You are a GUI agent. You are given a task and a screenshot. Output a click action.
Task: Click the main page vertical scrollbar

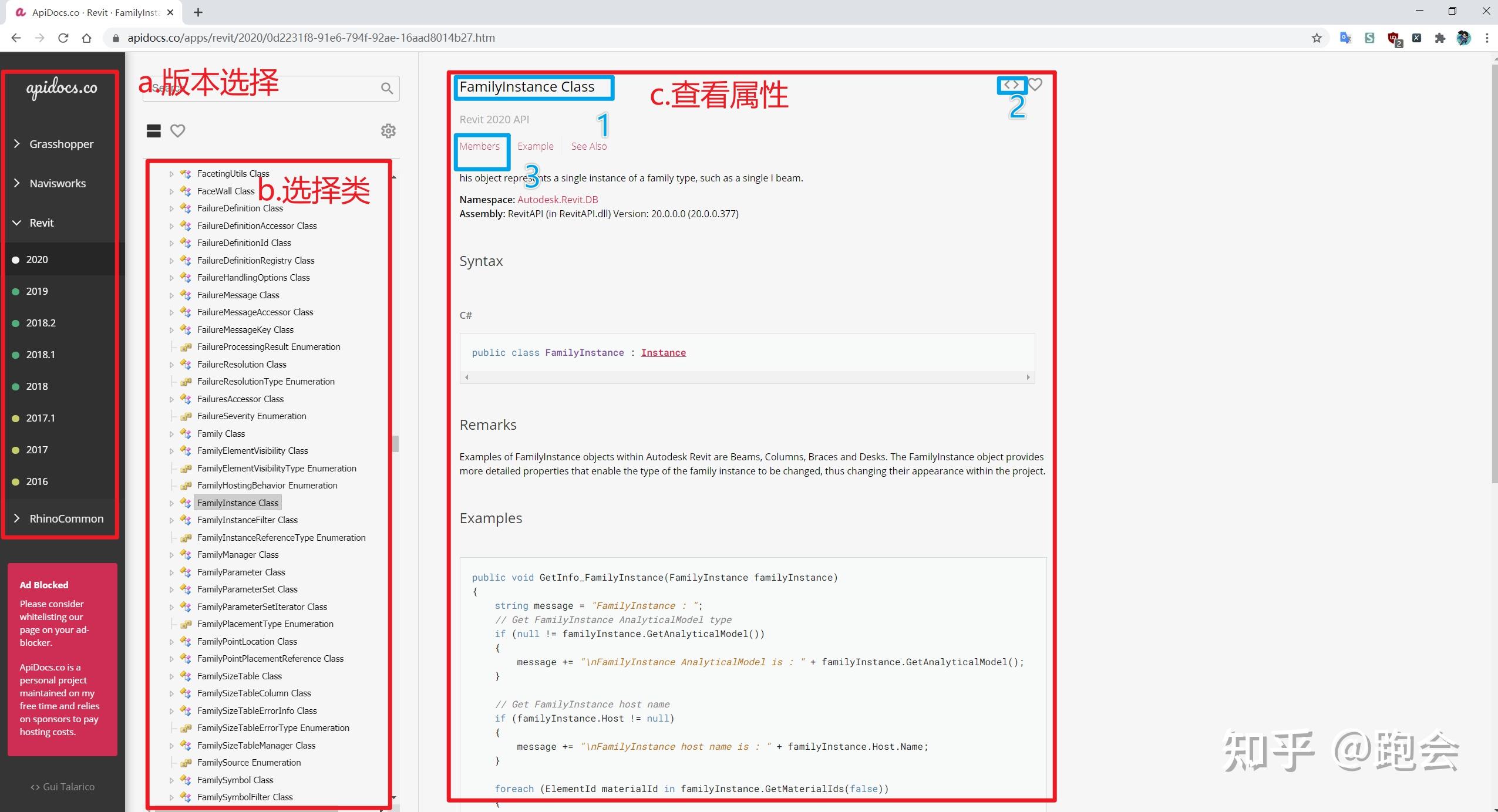pyautogui.click(x=1494, y=274)
